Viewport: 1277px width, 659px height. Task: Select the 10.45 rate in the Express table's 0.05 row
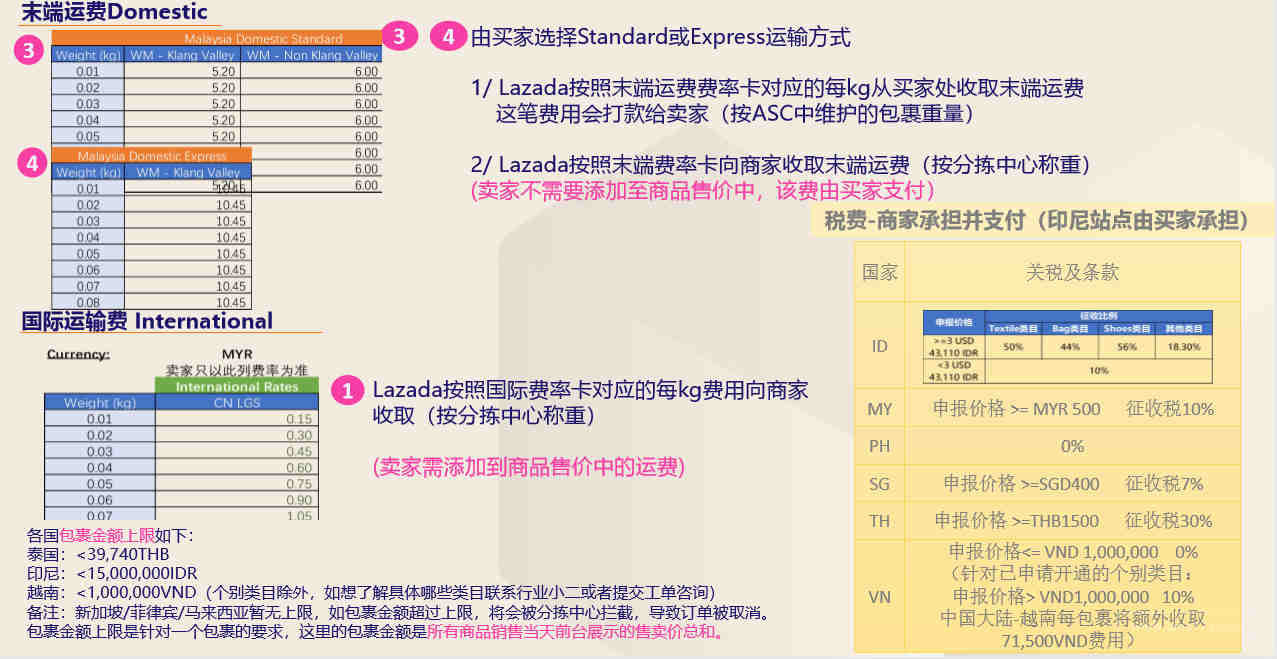(231, 254)
